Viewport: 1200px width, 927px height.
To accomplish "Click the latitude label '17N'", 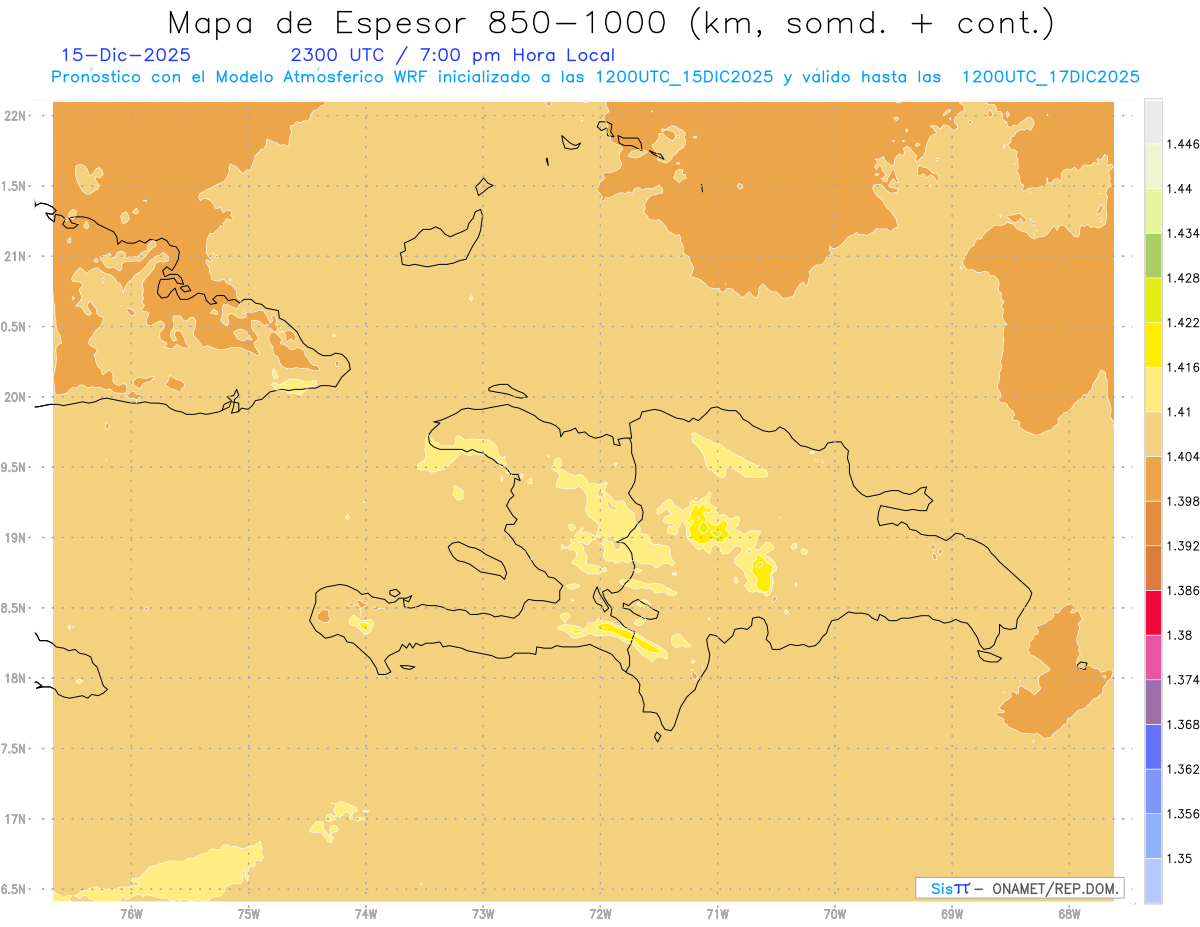I will pos(16,819).
